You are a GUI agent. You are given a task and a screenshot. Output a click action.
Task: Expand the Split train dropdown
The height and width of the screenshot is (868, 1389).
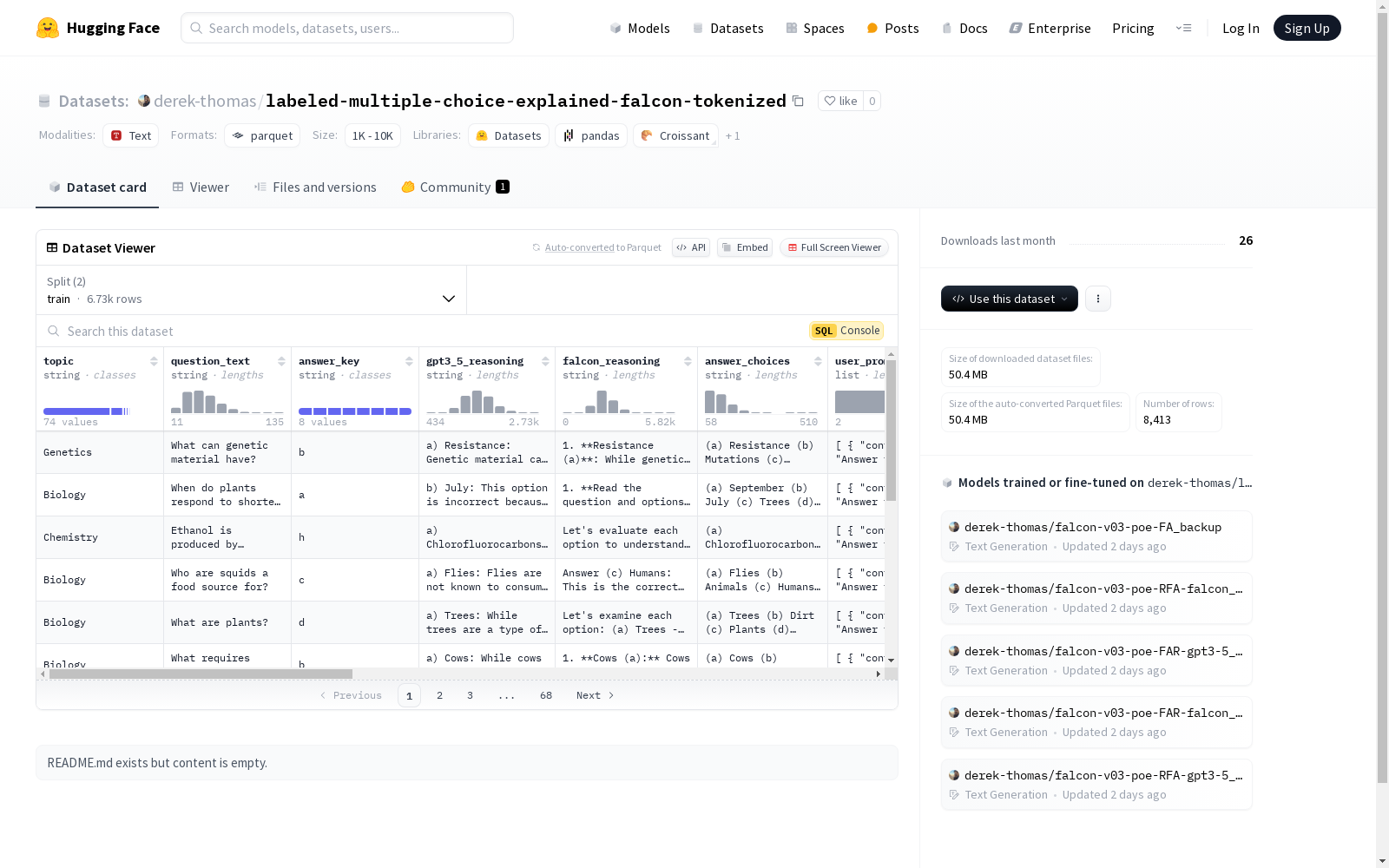pos(252,290)
